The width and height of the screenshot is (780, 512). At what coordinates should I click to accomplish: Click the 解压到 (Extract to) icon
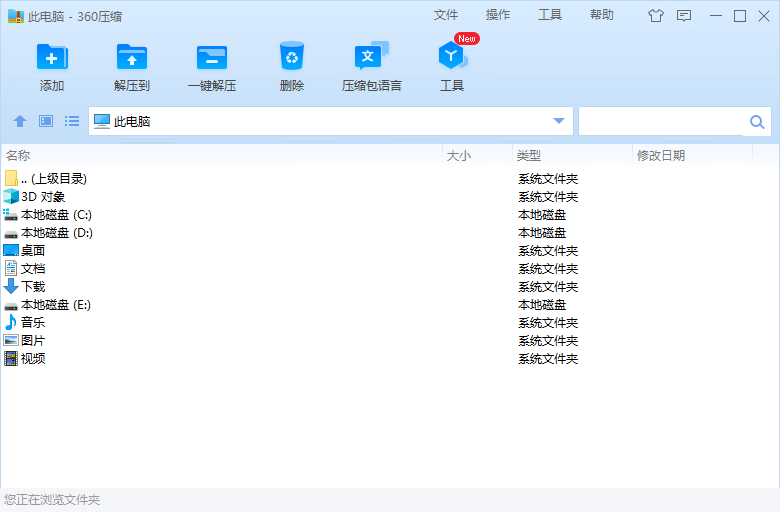(132, 57)
